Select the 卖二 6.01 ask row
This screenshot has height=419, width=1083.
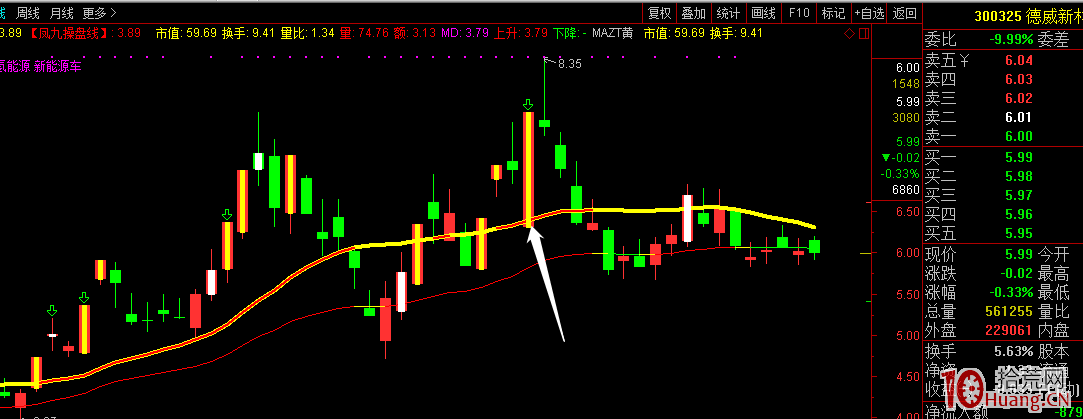coord(1003,117)
